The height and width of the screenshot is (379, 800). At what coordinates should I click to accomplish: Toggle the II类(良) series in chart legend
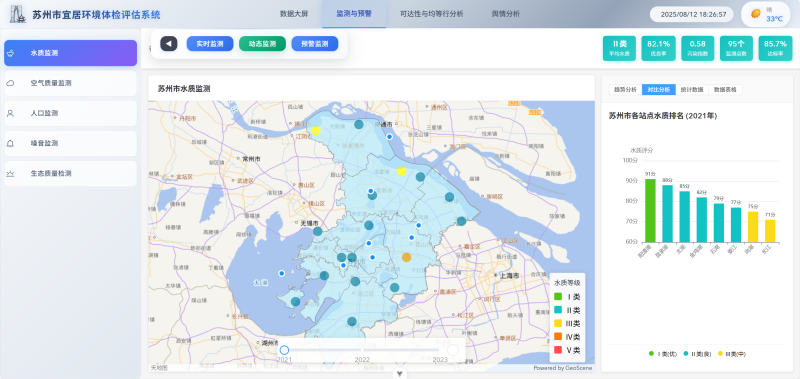click(696, 353)
